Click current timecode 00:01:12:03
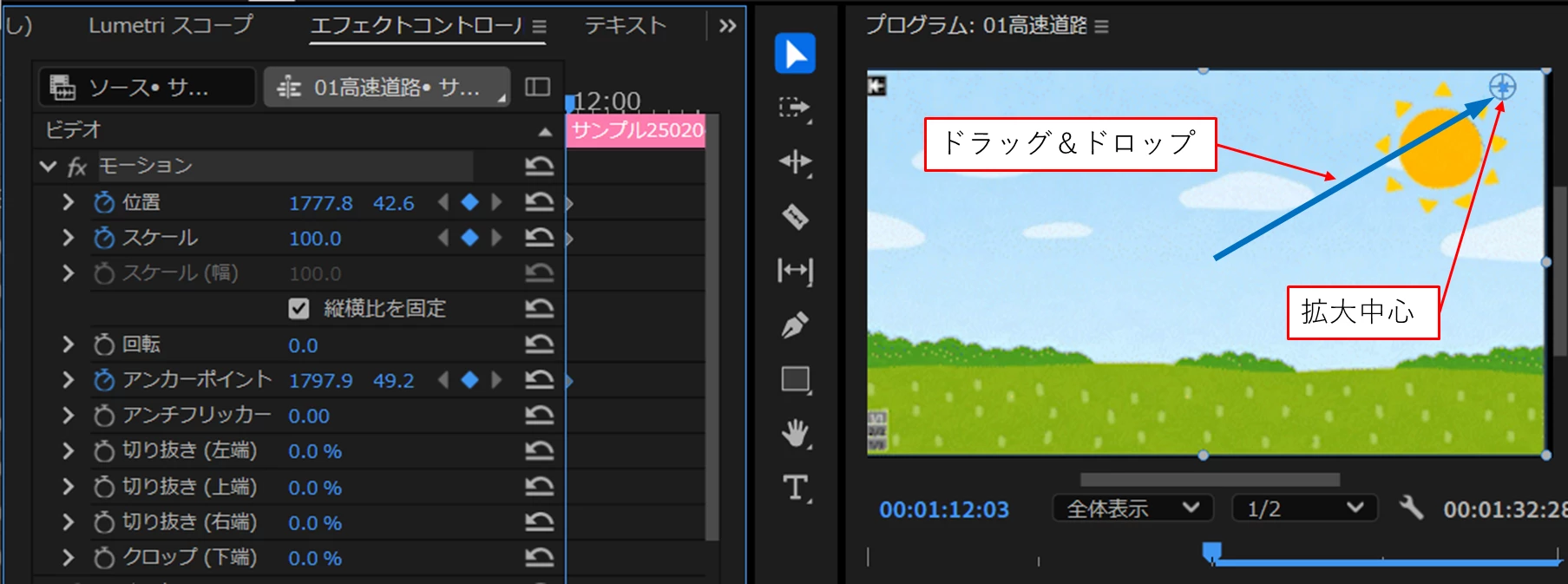Viewport: 1568px width, 584px height. click(944, 509)
